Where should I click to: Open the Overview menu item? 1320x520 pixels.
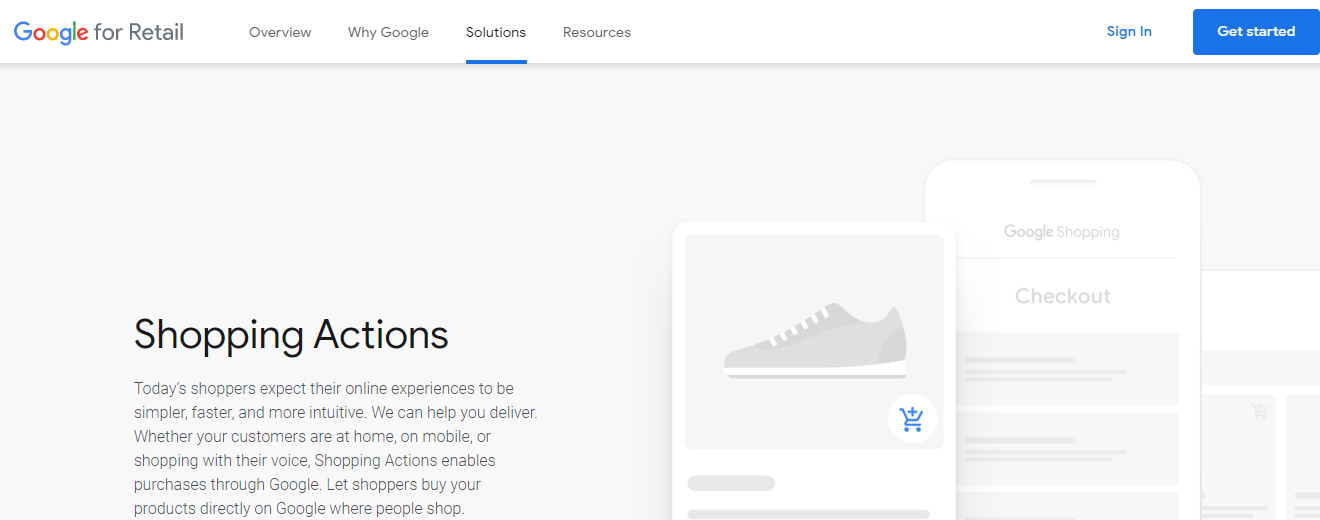(x=280, y=32)
